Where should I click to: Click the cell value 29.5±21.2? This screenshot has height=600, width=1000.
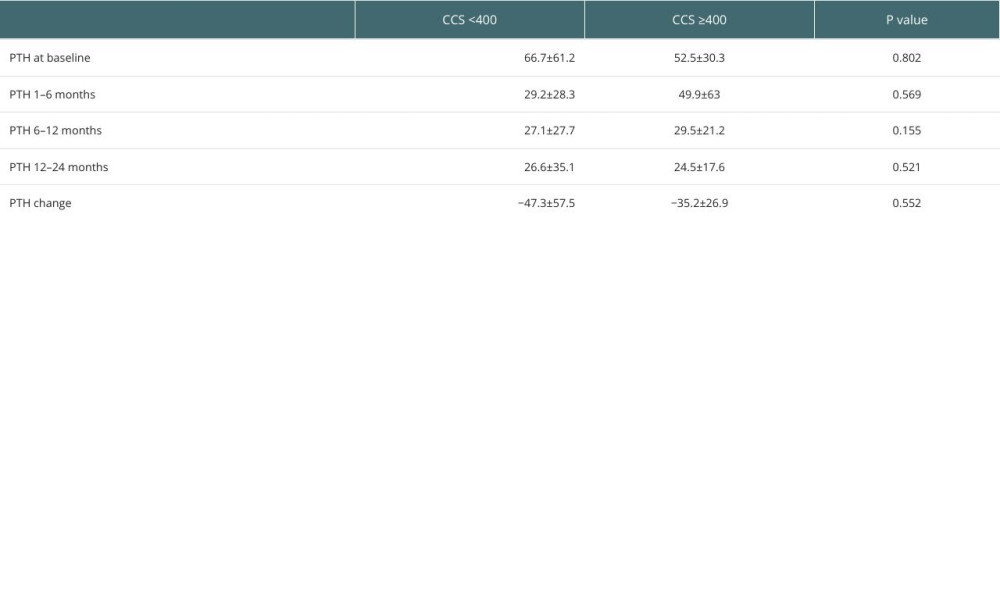(699, 130)
